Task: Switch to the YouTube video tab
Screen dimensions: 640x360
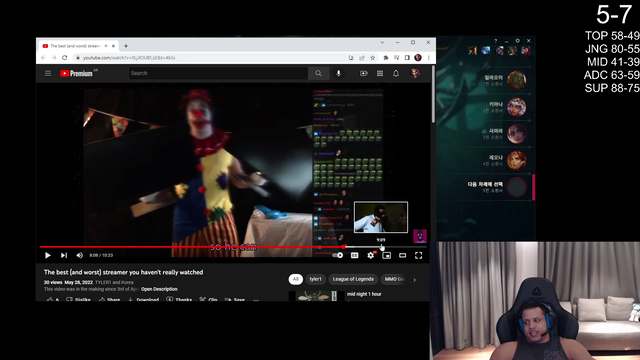Action: (x=77, y=46)
